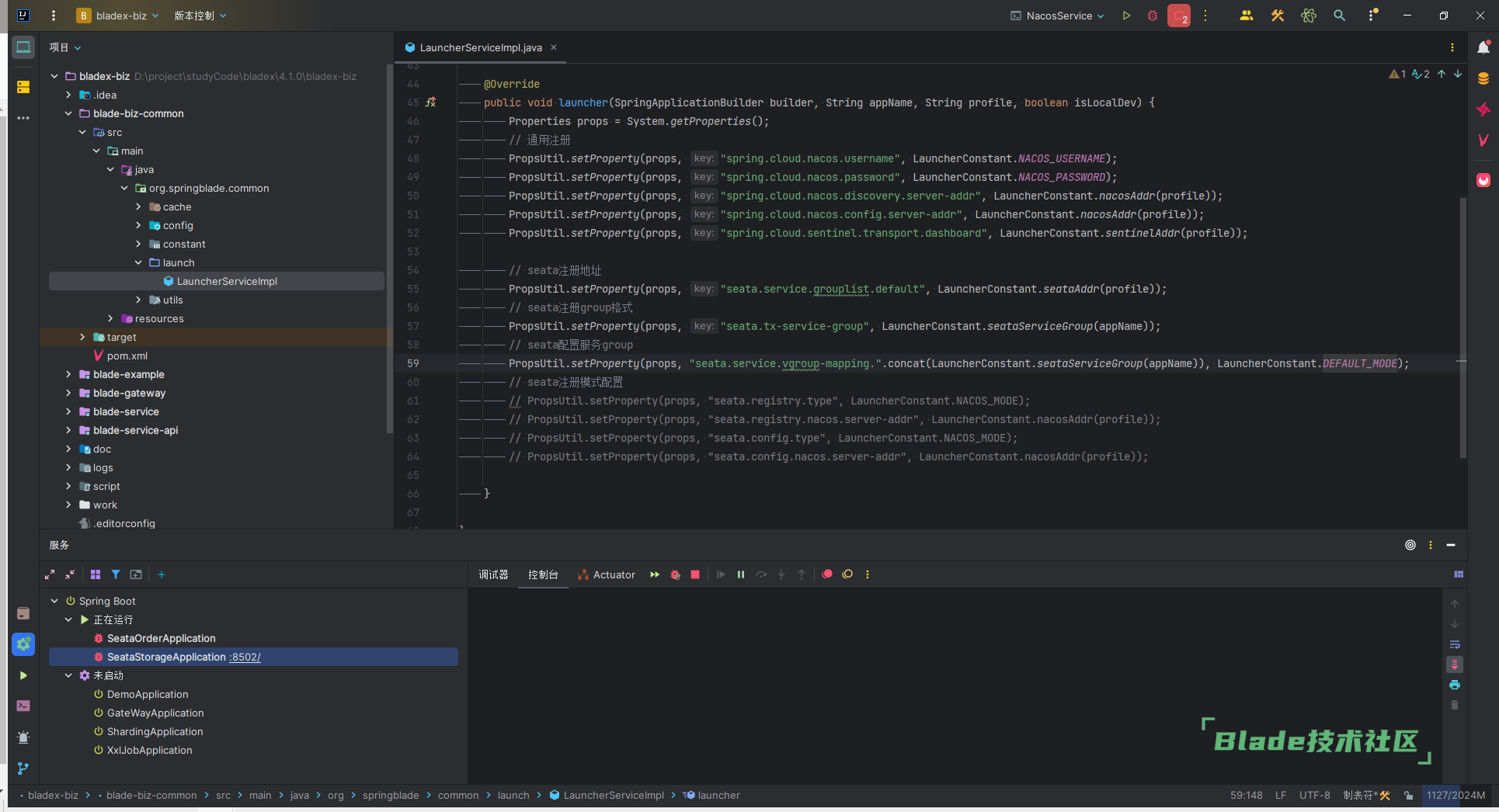The image size is (1499, 812).
Task: Open the Services tool window icon
Action: click(x=23, y=644)
